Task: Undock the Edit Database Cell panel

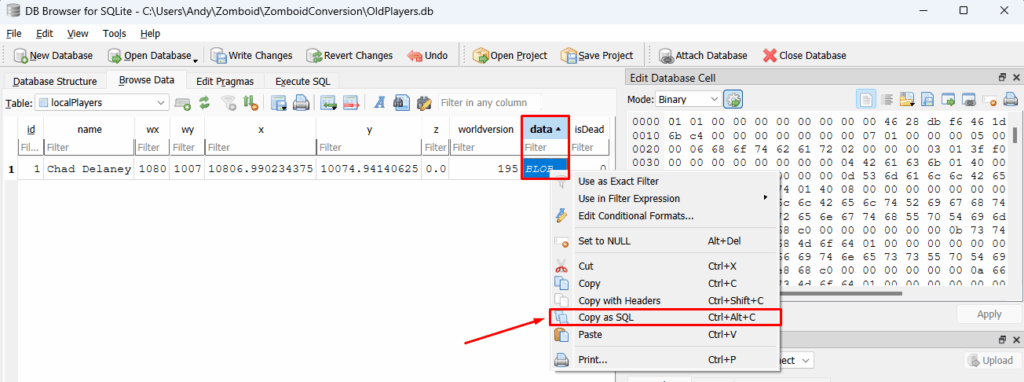Action: (1002, 78)
